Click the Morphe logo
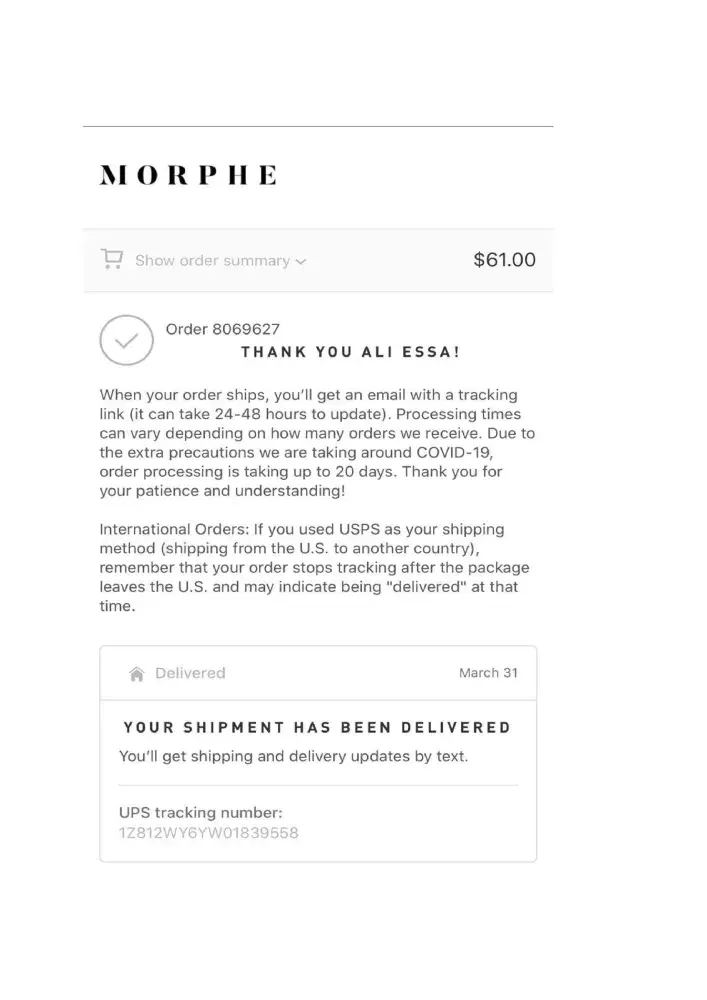This screenshot has width=707, height=1000. (x=188, y=176)
